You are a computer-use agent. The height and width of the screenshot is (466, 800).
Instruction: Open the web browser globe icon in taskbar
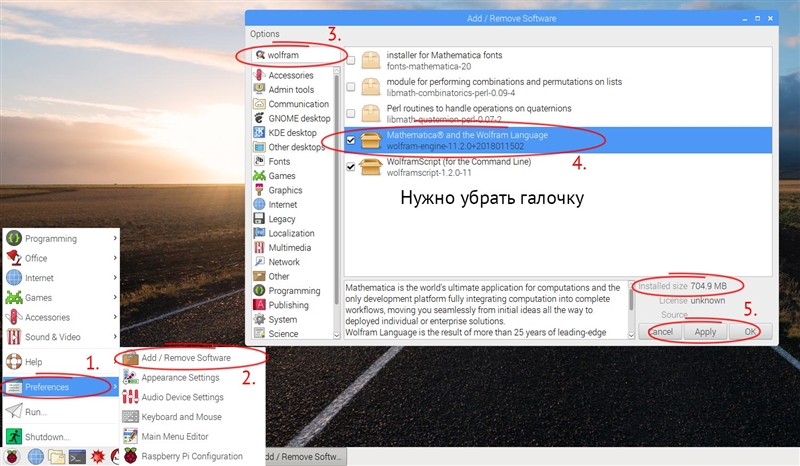click(36, 457)
